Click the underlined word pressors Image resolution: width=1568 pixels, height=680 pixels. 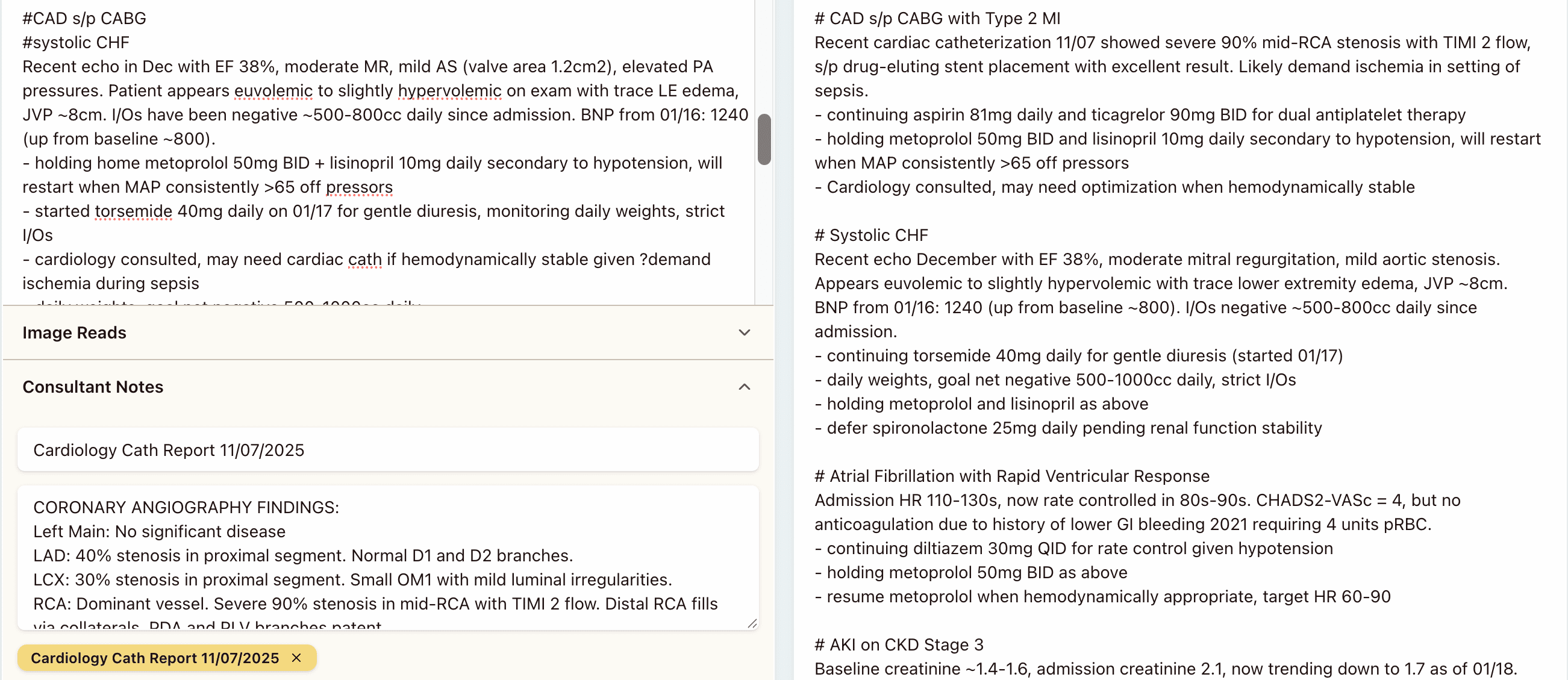click(359, 187)
